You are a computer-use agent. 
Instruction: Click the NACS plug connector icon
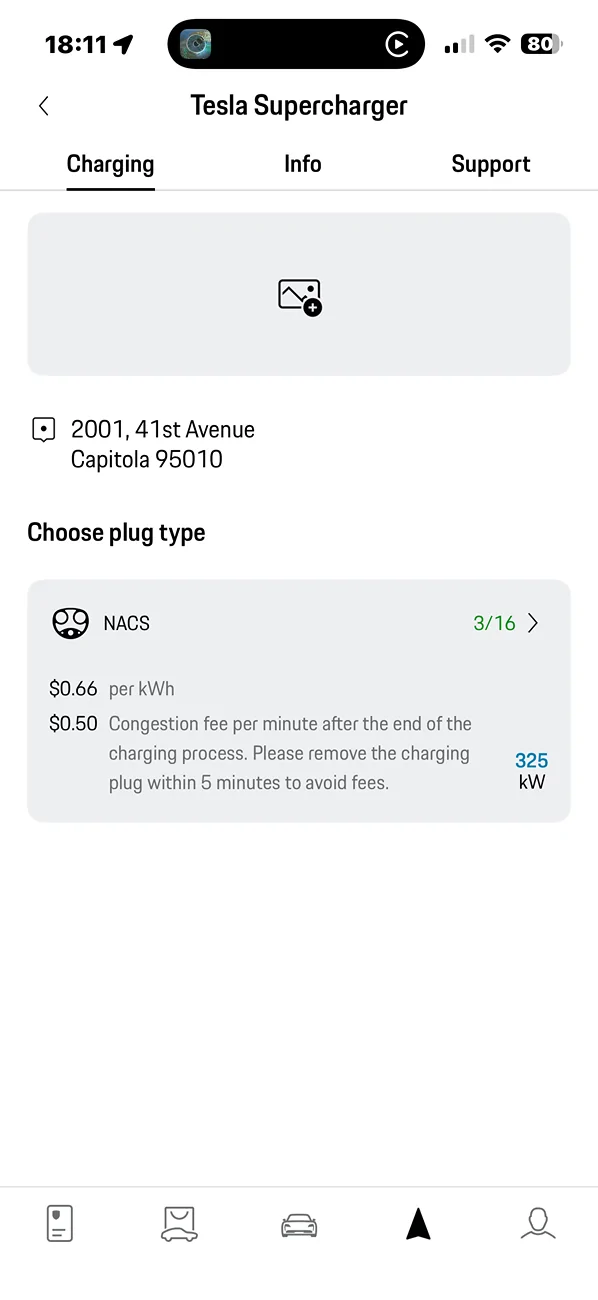tap(70, 622)
